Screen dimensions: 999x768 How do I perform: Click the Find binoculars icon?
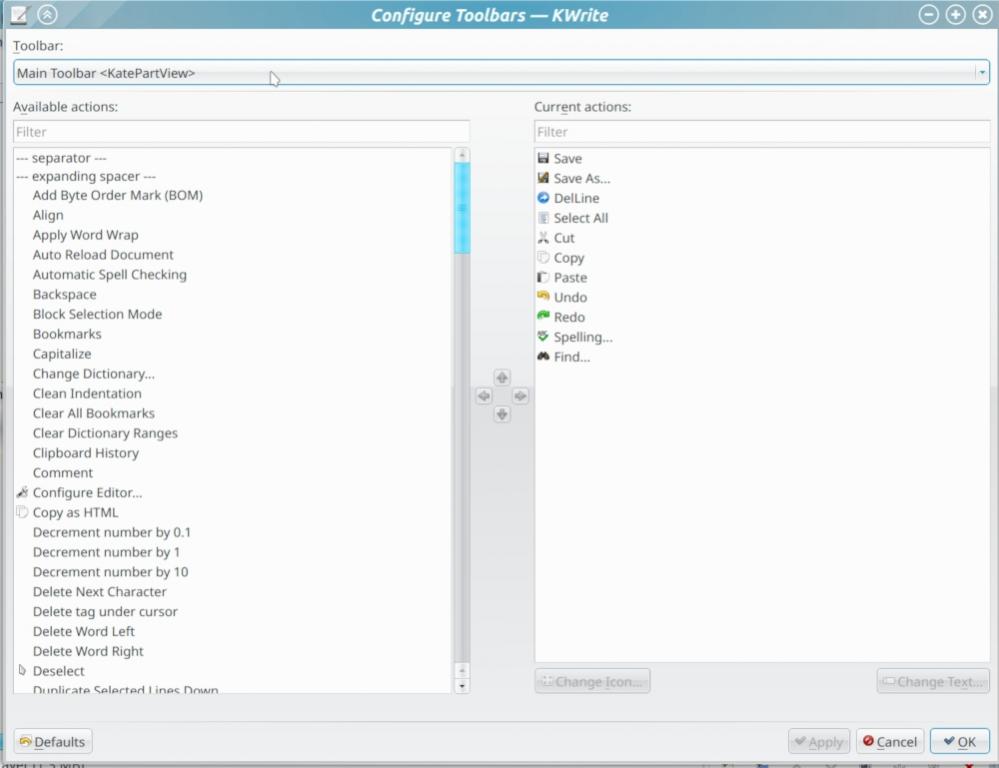543,356
